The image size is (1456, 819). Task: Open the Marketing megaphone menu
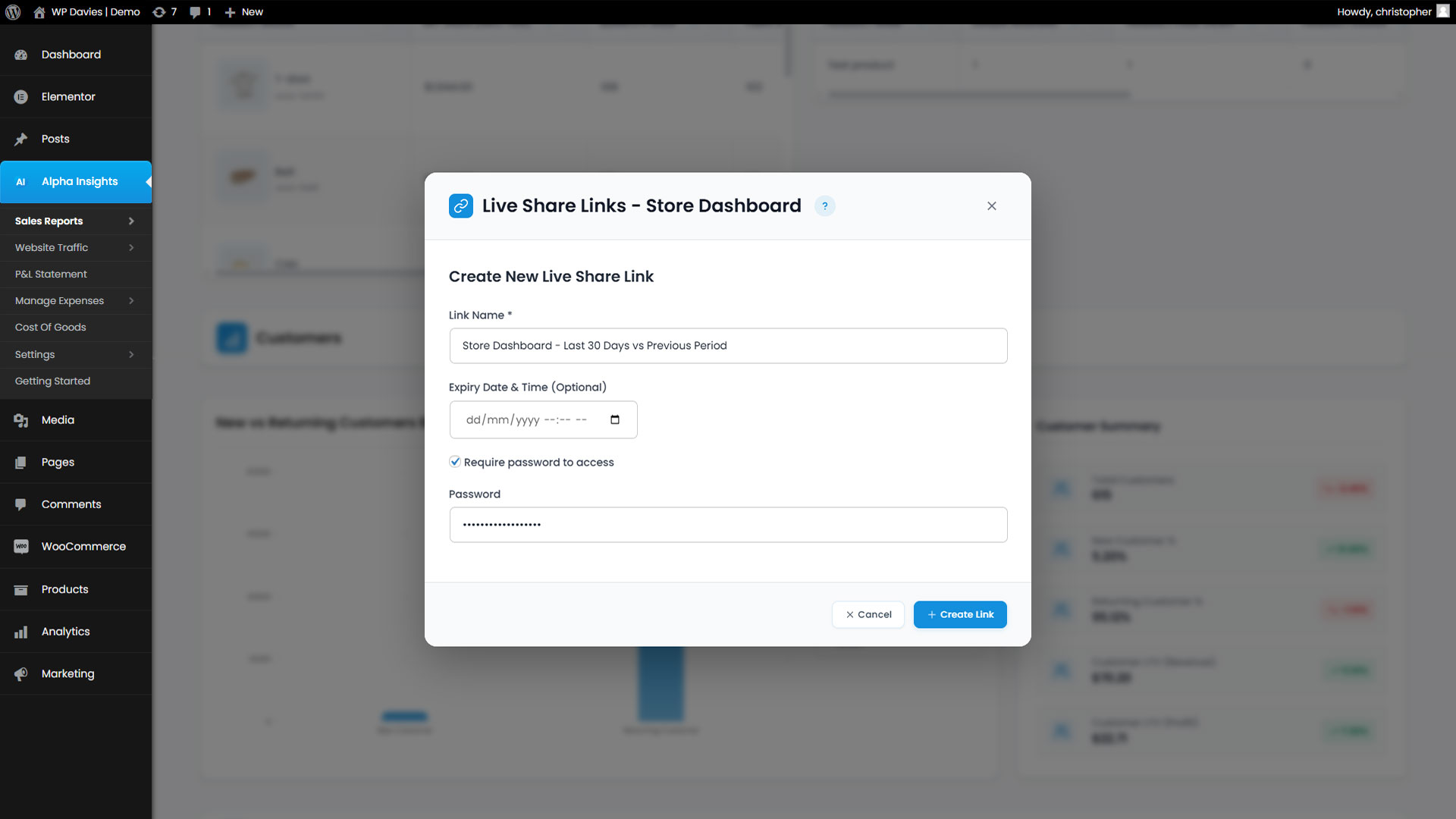(x=68, y=673)
